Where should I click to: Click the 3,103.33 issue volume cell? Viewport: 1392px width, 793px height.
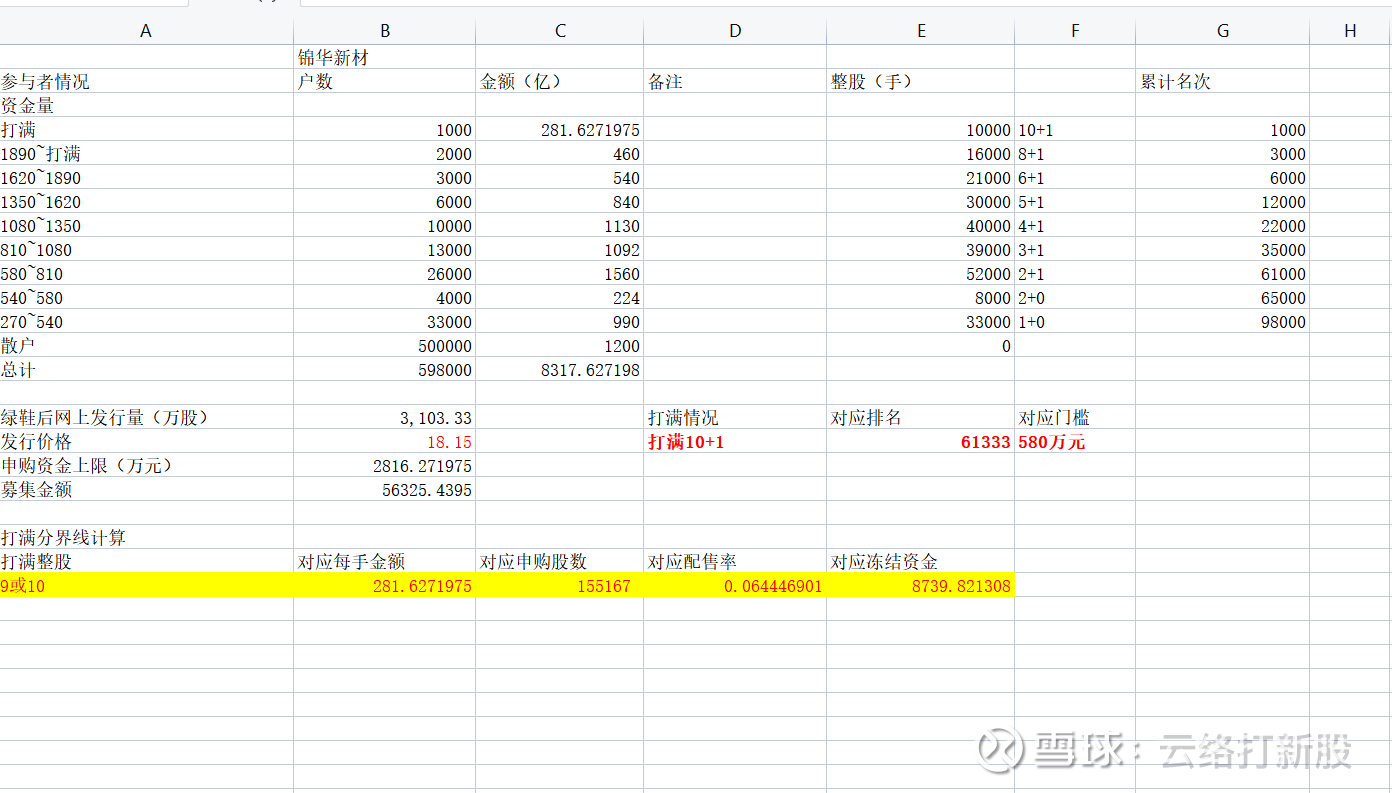point(384,417)
